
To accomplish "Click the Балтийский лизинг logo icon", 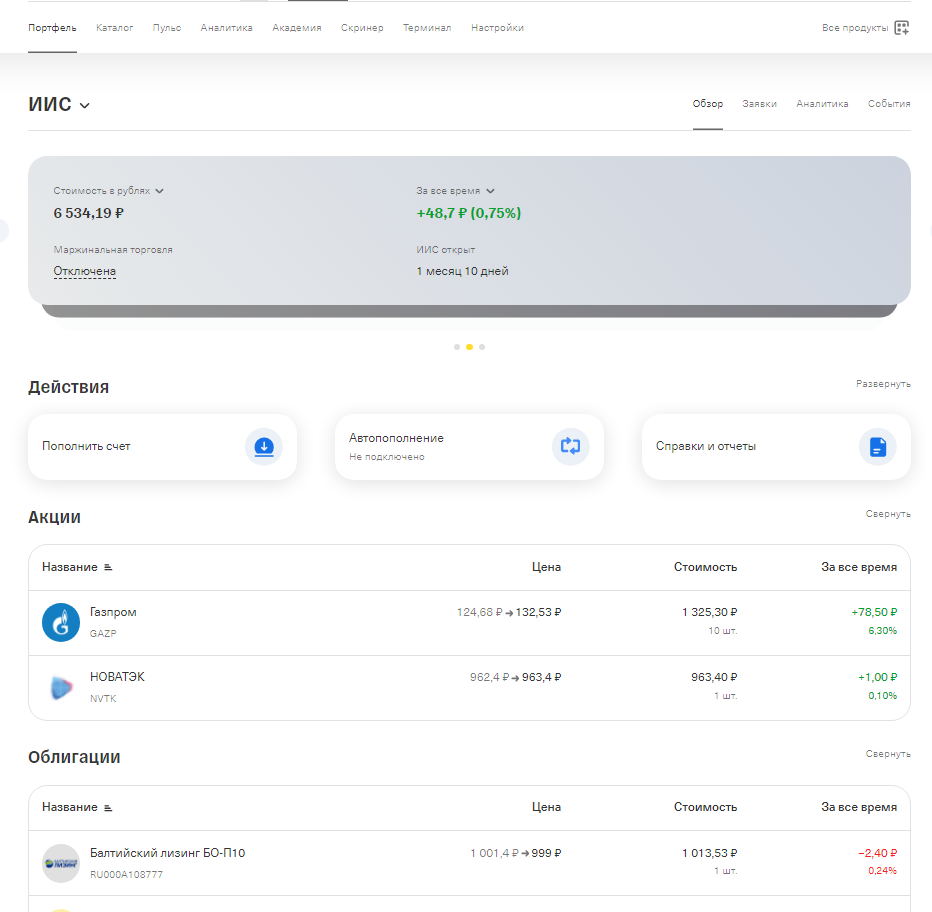I will click(x=61, y=863).
